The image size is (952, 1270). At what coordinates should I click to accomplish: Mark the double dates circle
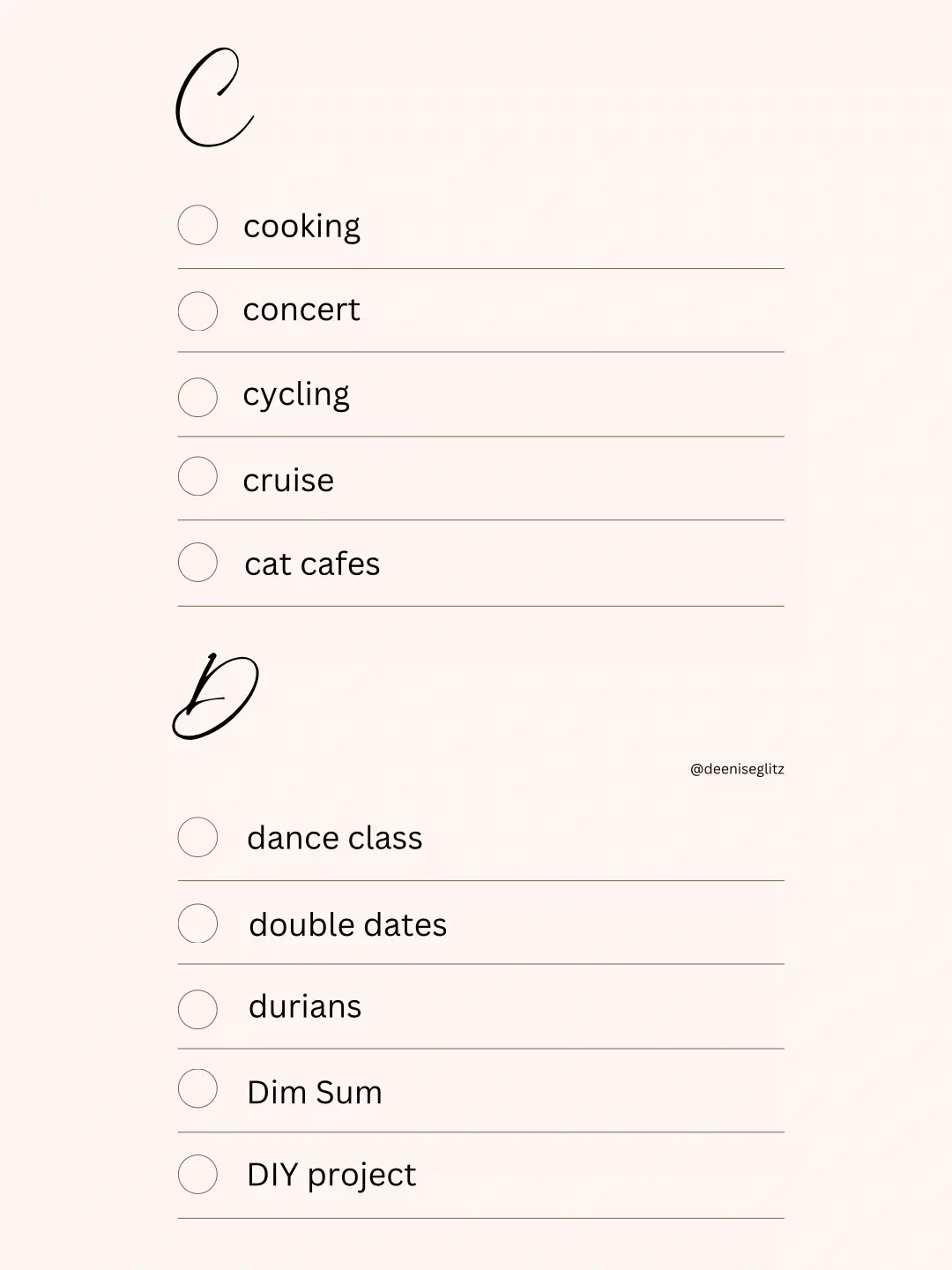click(197, 923)
